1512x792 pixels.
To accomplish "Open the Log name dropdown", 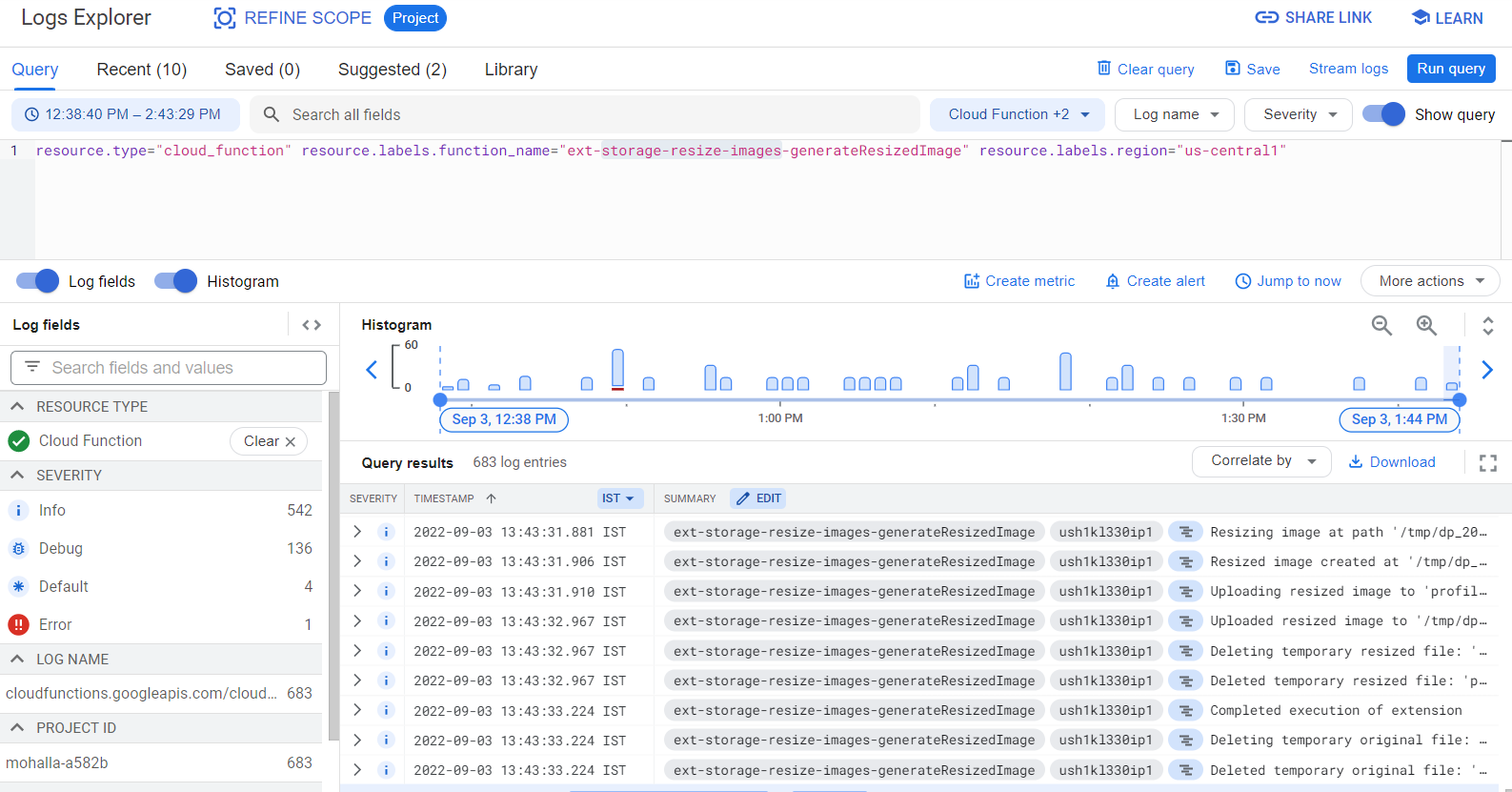I will [x=1175, y=114].
